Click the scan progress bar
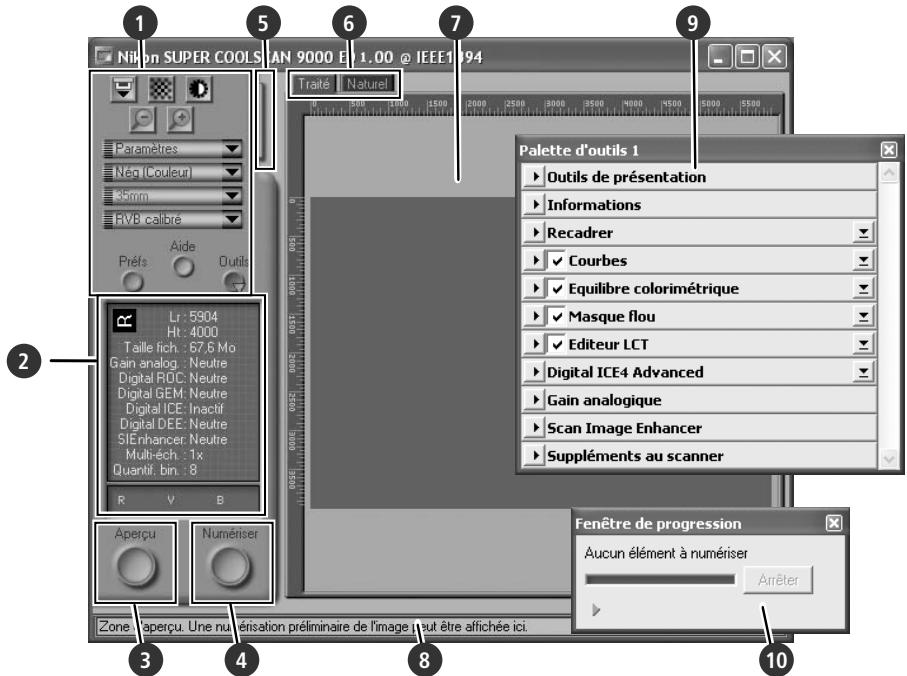 click(660, 579)
